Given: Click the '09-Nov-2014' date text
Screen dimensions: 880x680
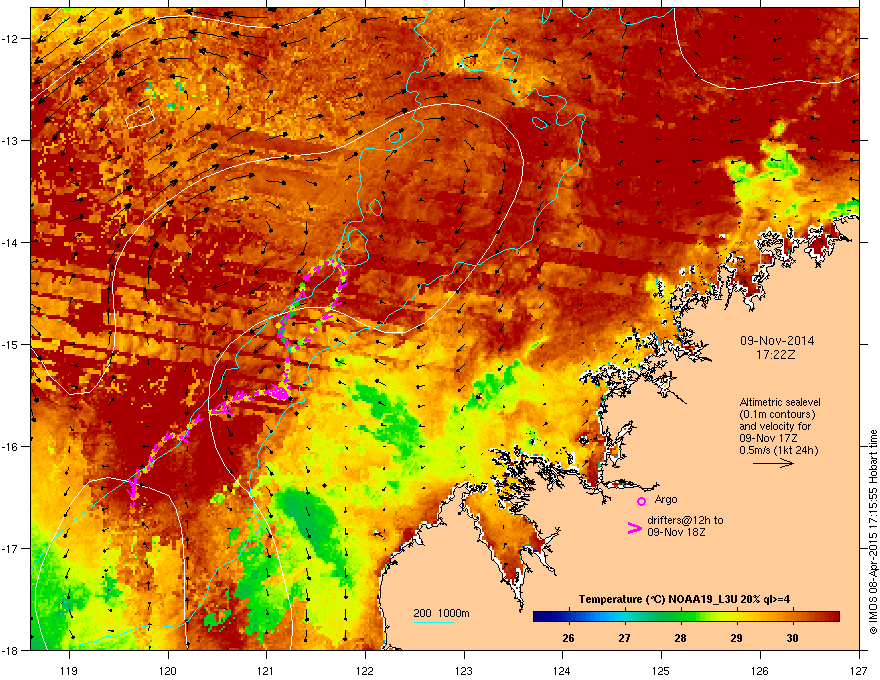Looking at the screenshot, I should pos(777,341).
